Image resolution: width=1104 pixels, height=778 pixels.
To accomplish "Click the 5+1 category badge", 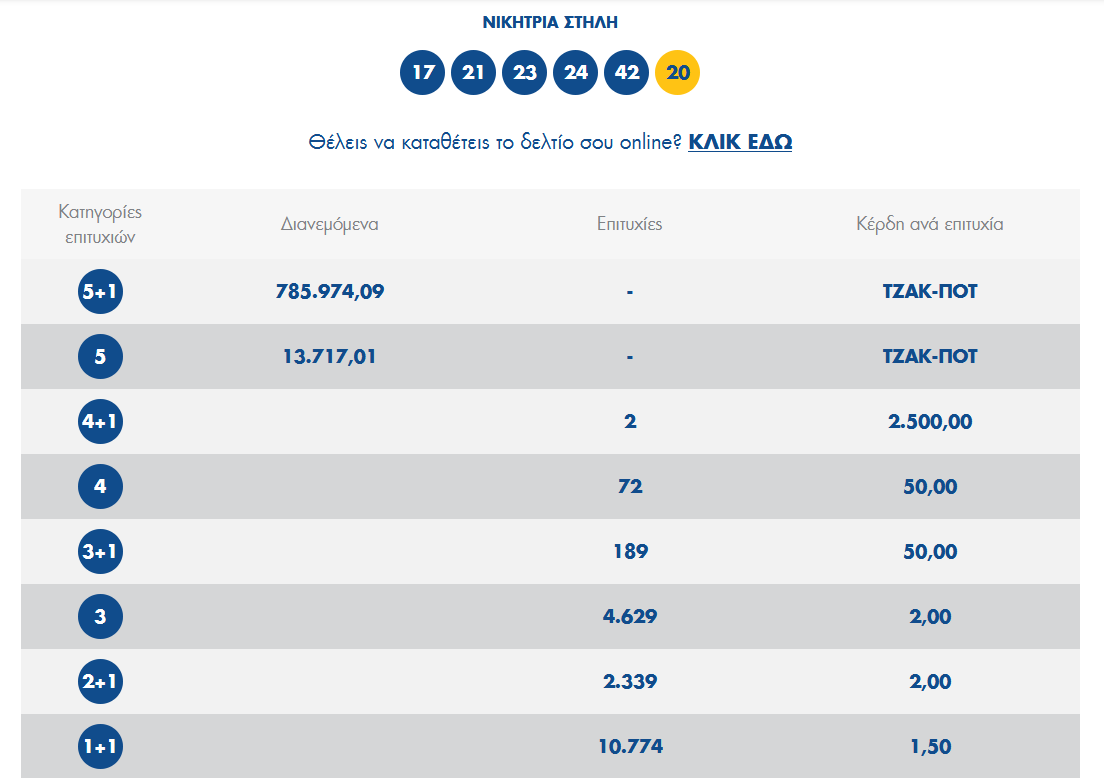I will click(100, 292).
